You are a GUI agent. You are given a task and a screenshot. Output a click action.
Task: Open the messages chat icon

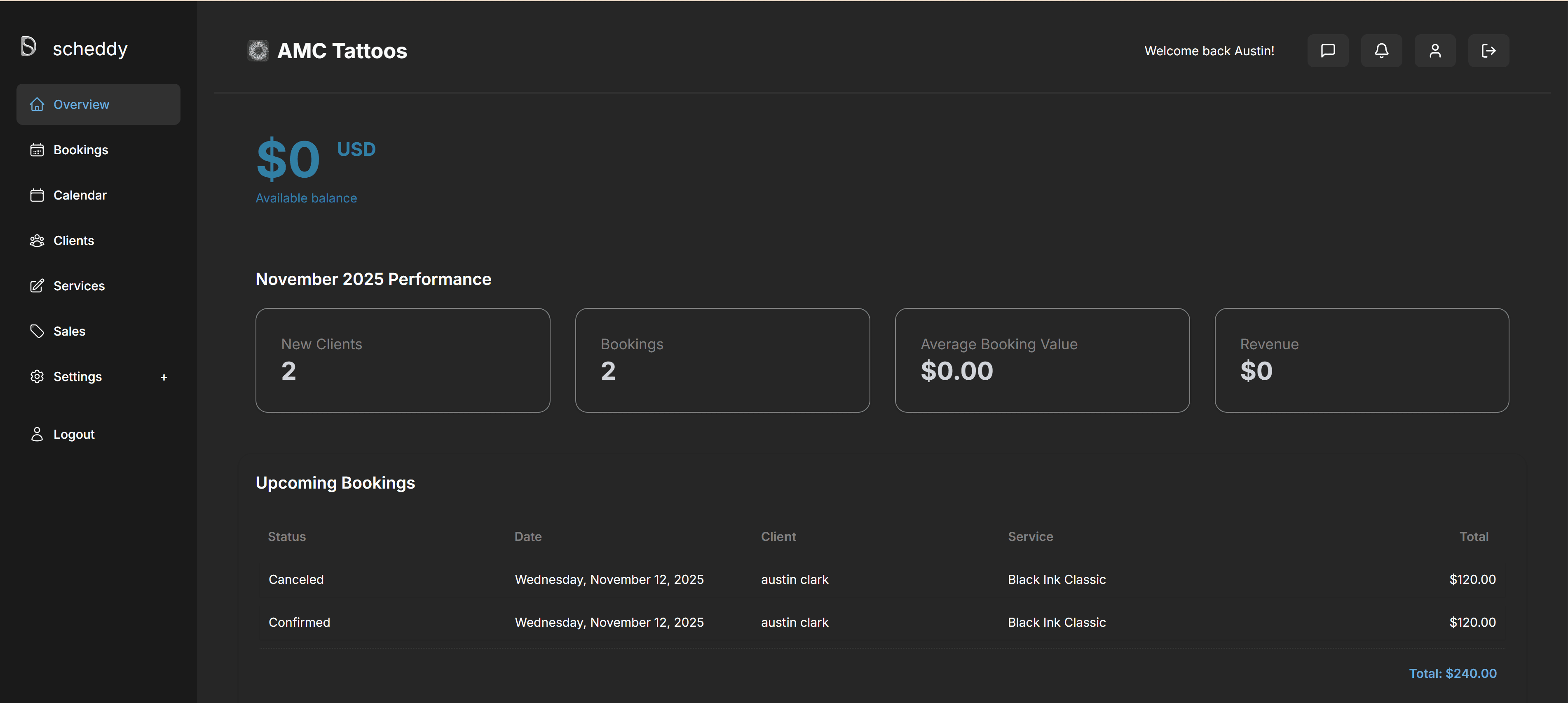(1328, 51)
